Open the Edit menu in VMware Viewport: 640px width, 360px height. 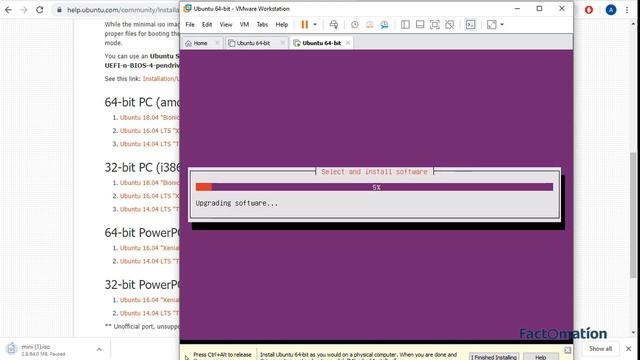[207, 24]
